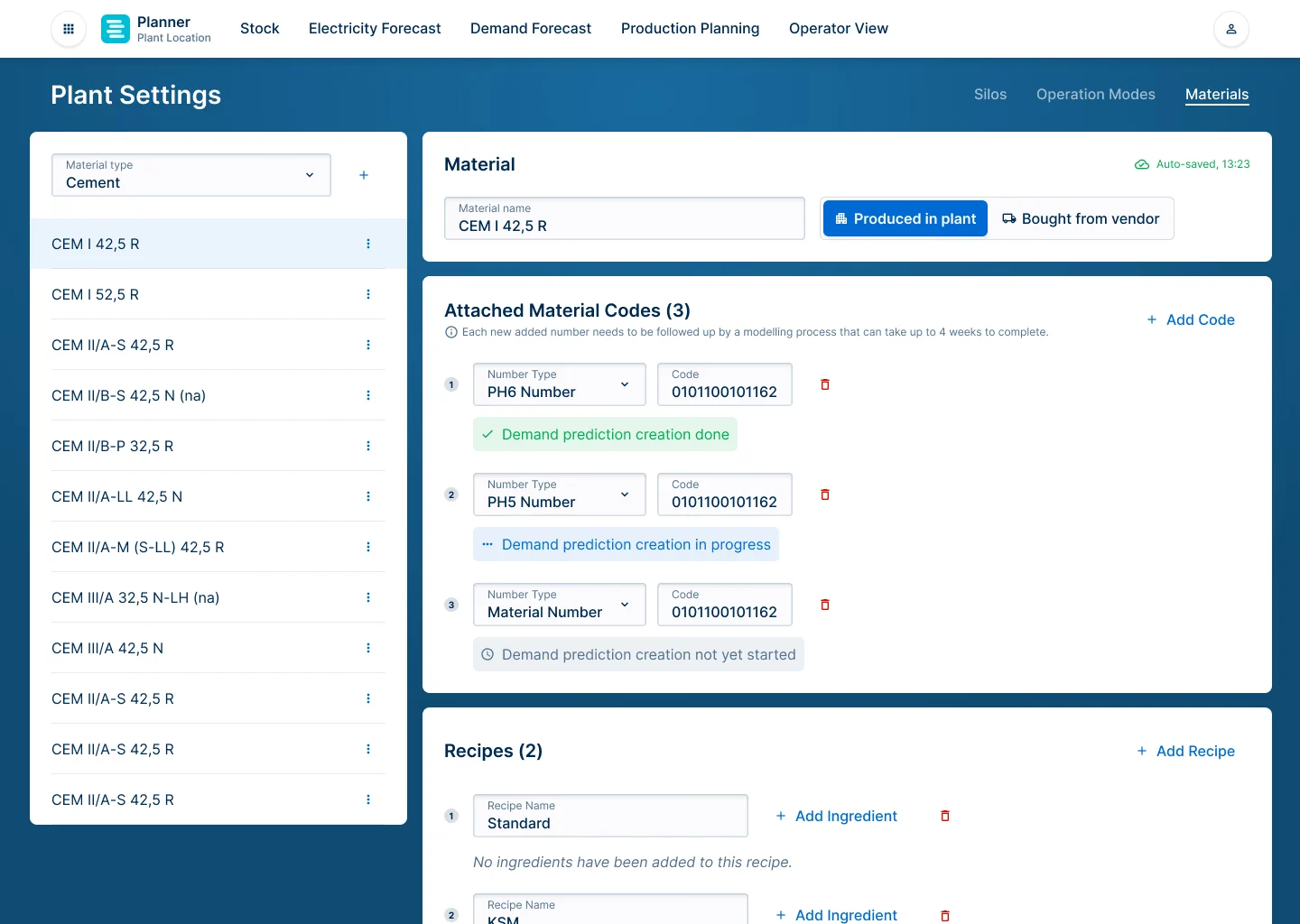Delete the Material Number code row
Screen dimensions: 1300x924
(x=825, y=605)
